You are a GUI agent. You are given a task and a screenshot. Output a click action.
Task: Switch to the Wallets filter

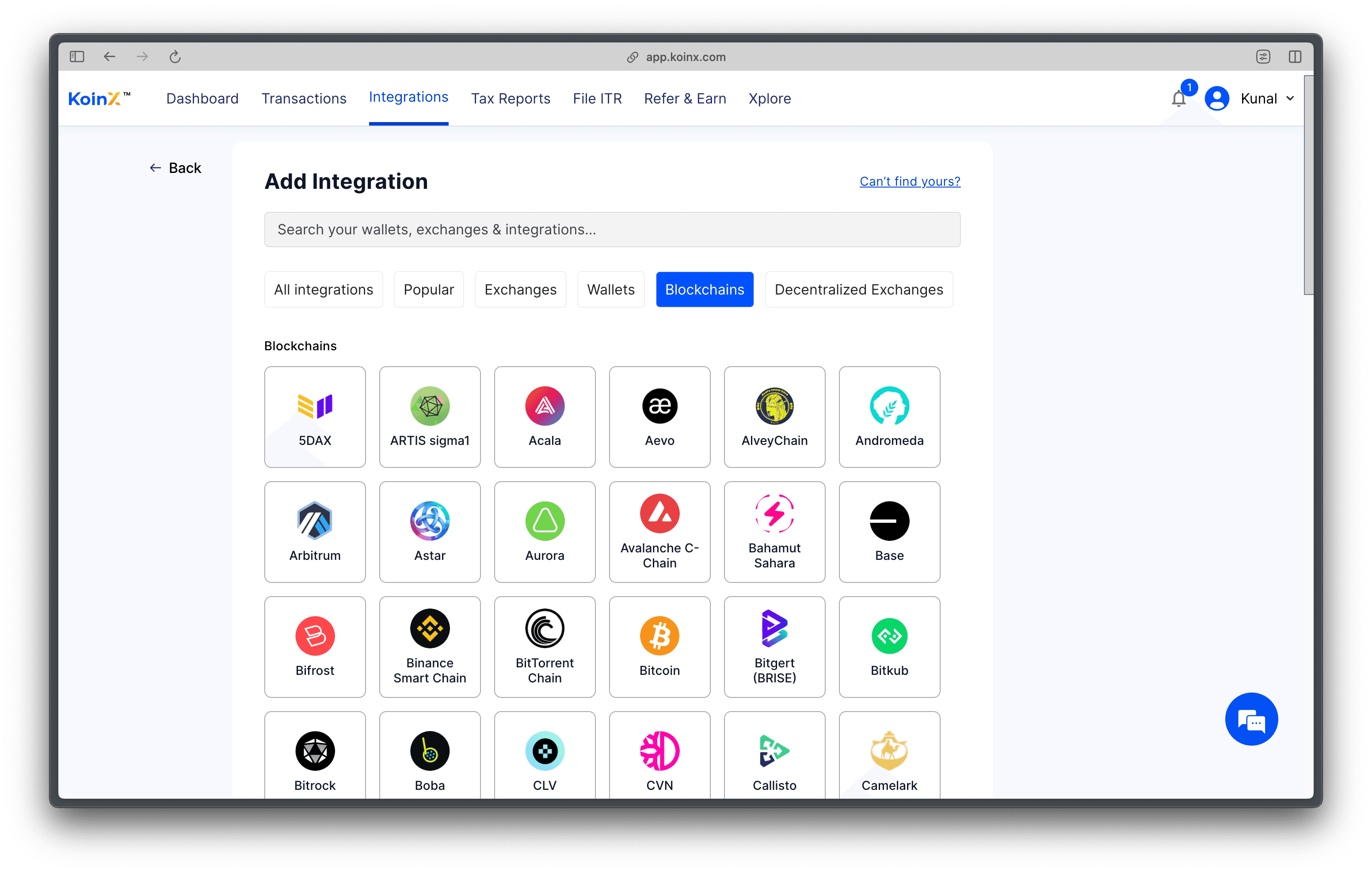[x=610, y=289]
